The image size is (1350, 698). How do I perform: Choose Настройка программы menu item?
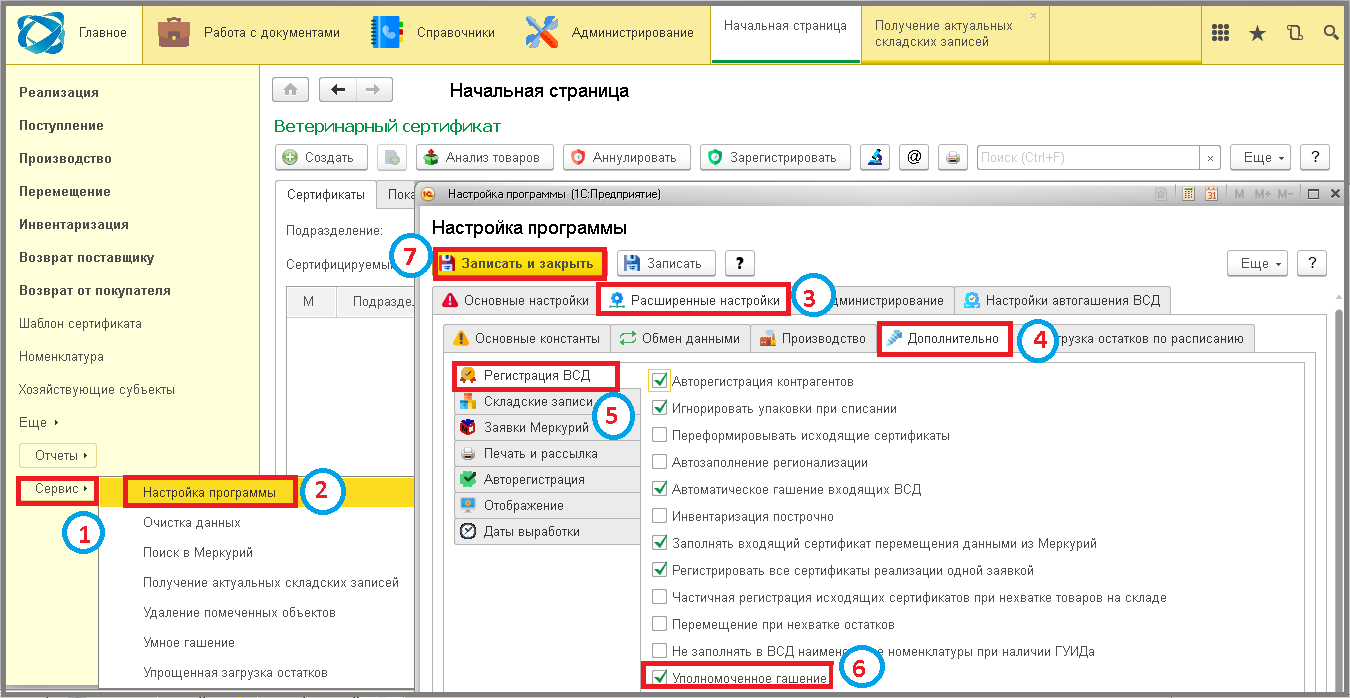pyautogui.click(x=210, y=492)
